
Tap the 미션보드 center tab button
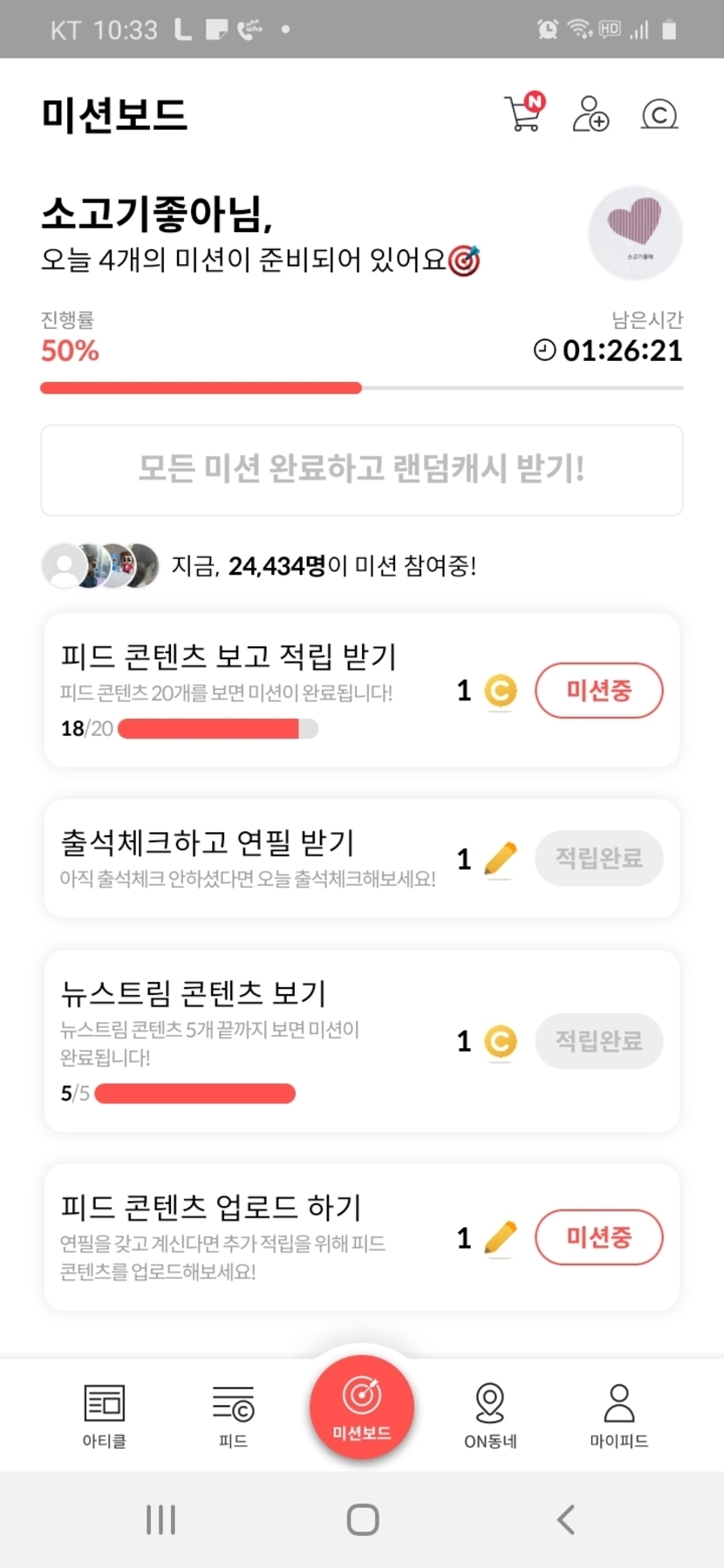tap(362, 1406)
